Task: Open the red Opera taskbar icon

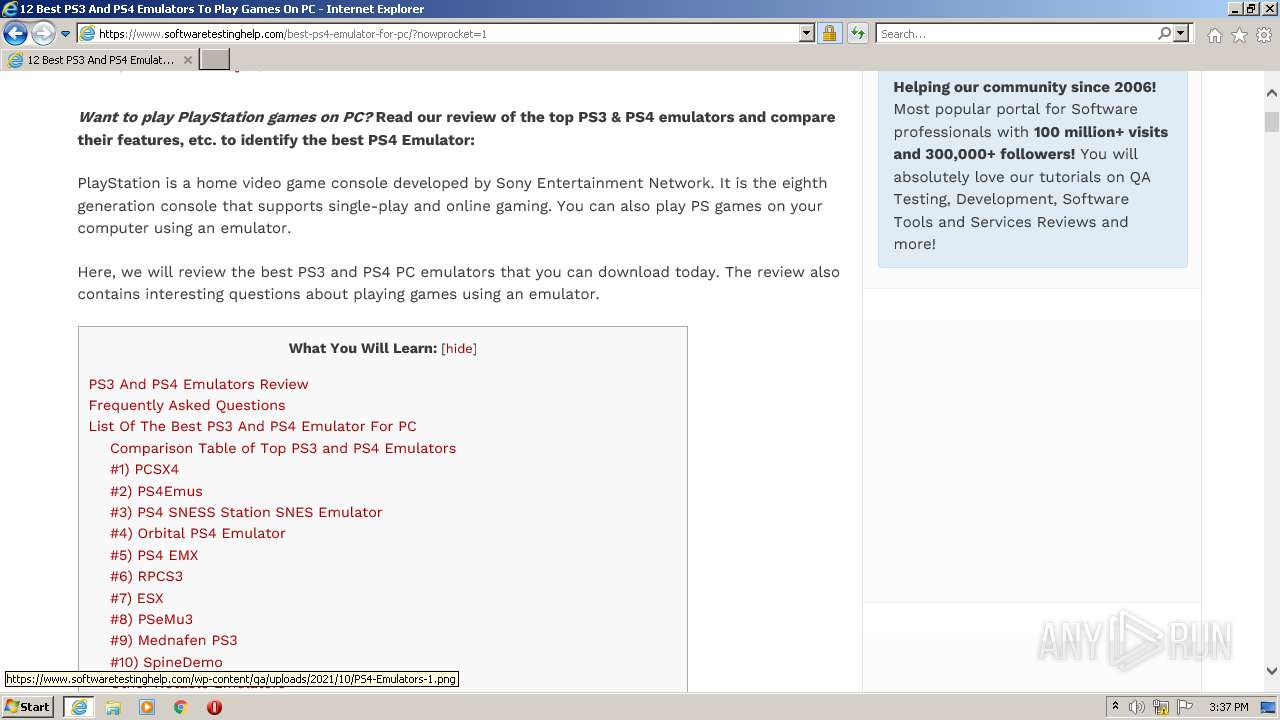Action: (x=214, y=707)
